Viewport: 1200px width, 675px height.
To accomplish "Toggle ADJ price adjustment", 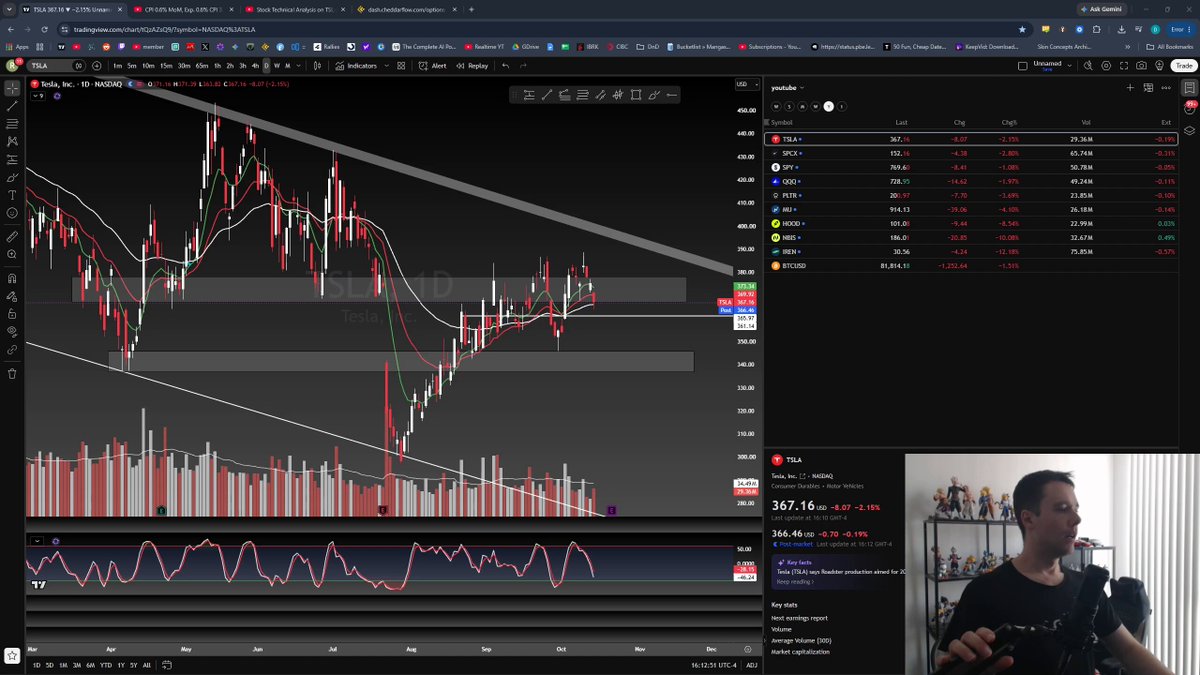I will click(752, 665).
